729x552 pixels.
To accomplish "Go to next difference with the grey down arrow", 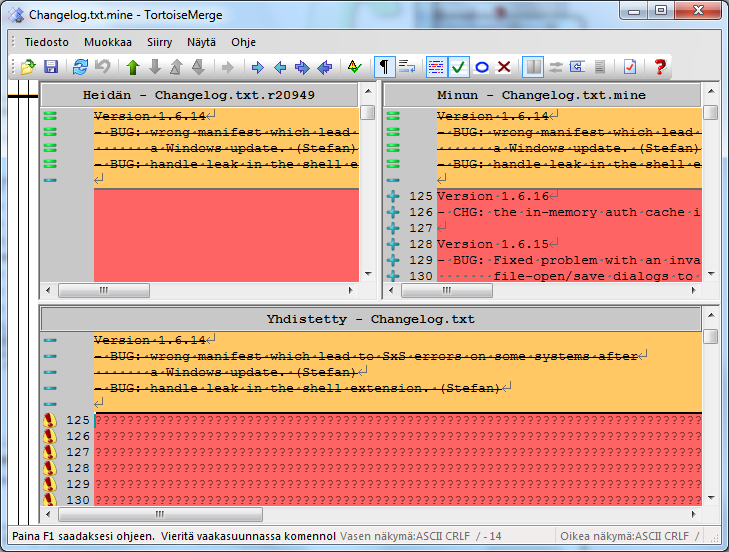I will click(155, 67).
